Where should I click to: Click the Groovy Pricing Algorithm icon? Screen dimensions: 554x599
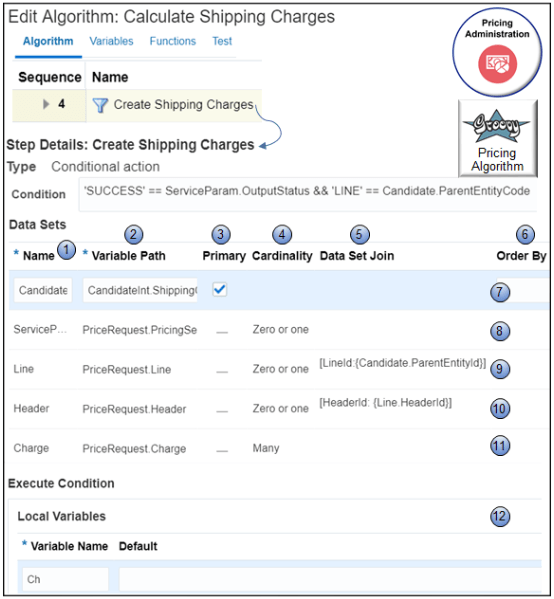point(497,138)
